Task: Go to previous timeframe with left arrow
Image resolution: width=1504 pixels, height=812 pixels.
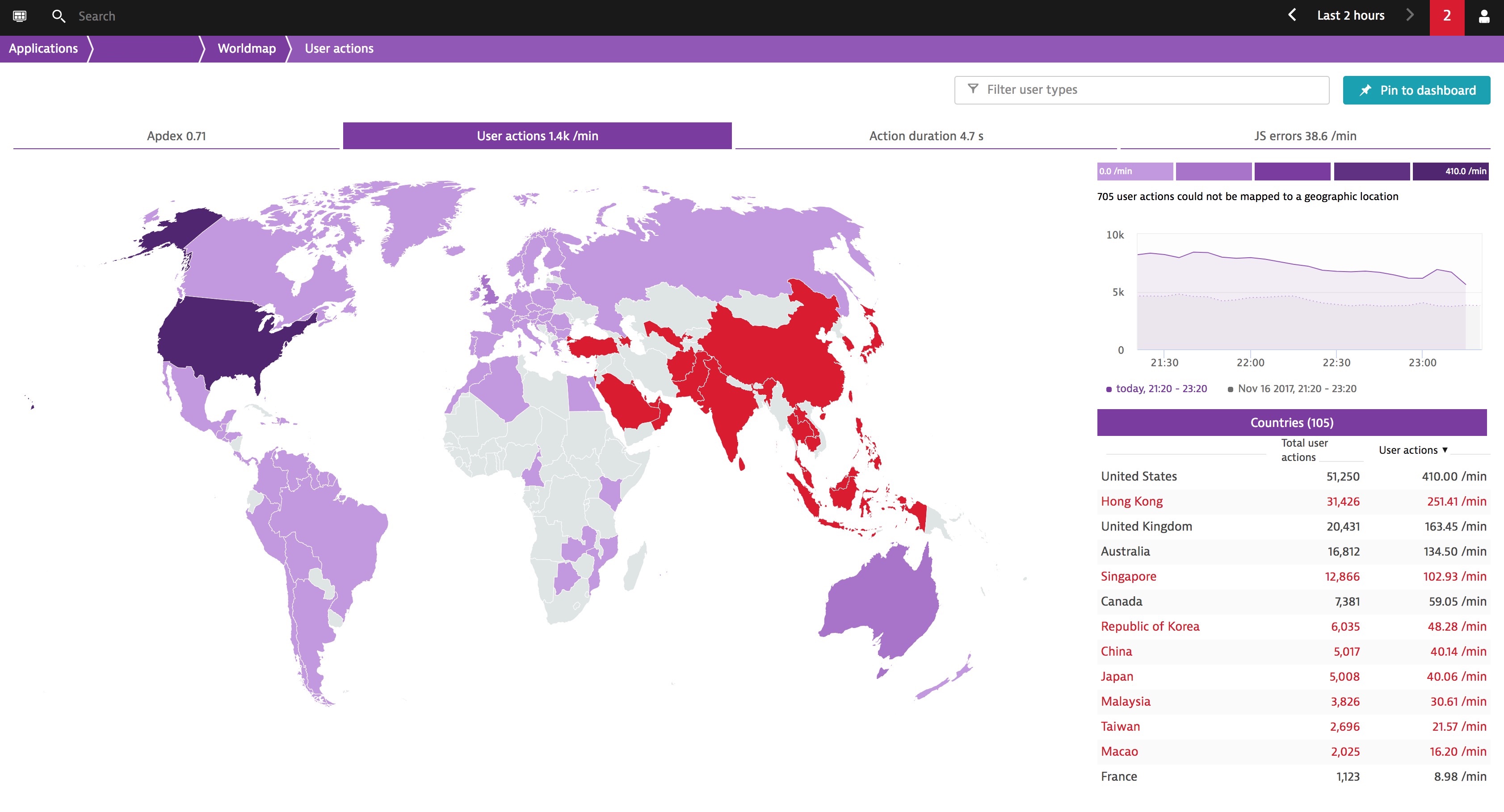Action: coord(1292,15)
